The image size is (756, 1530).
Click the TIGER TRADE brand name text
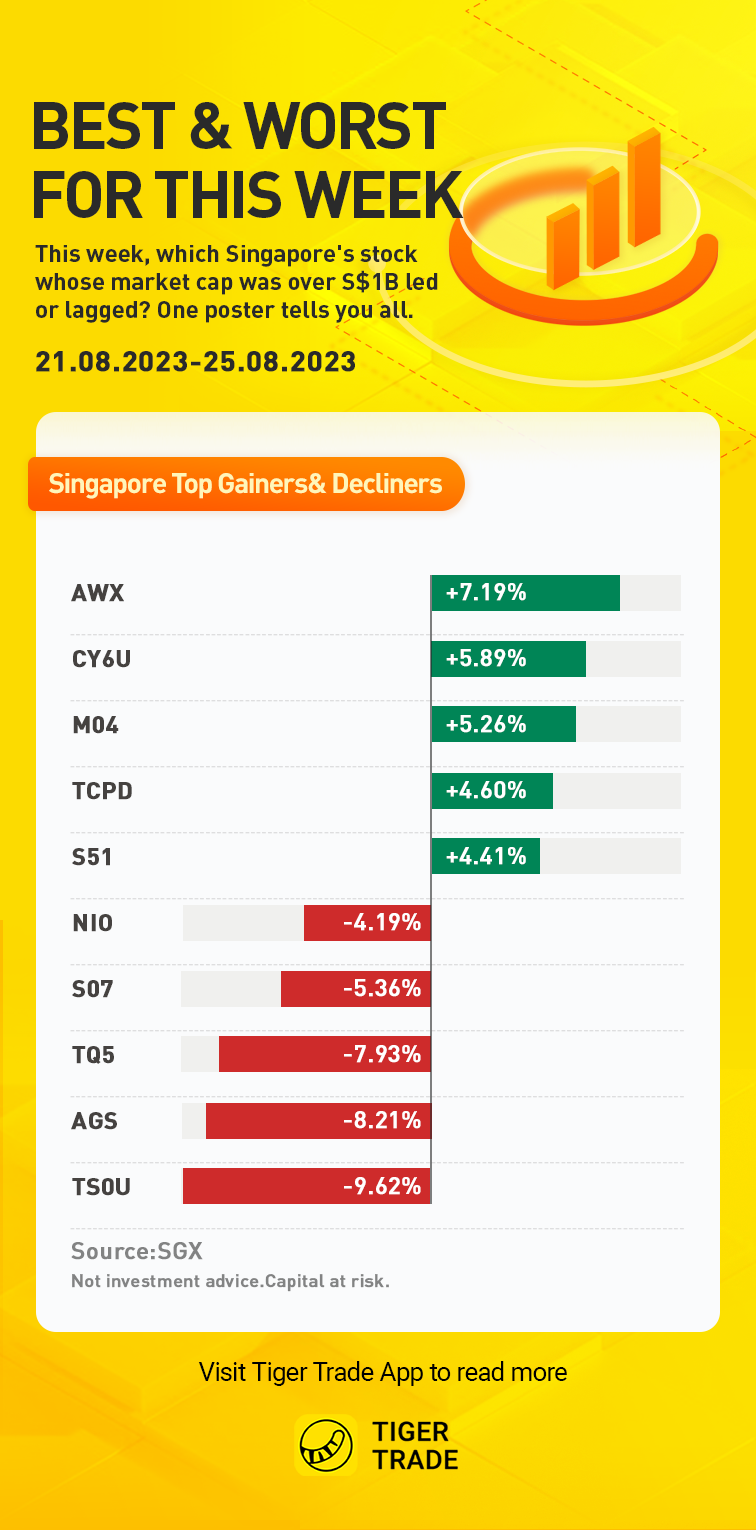pyautogui.click(x=415, y=1446)
